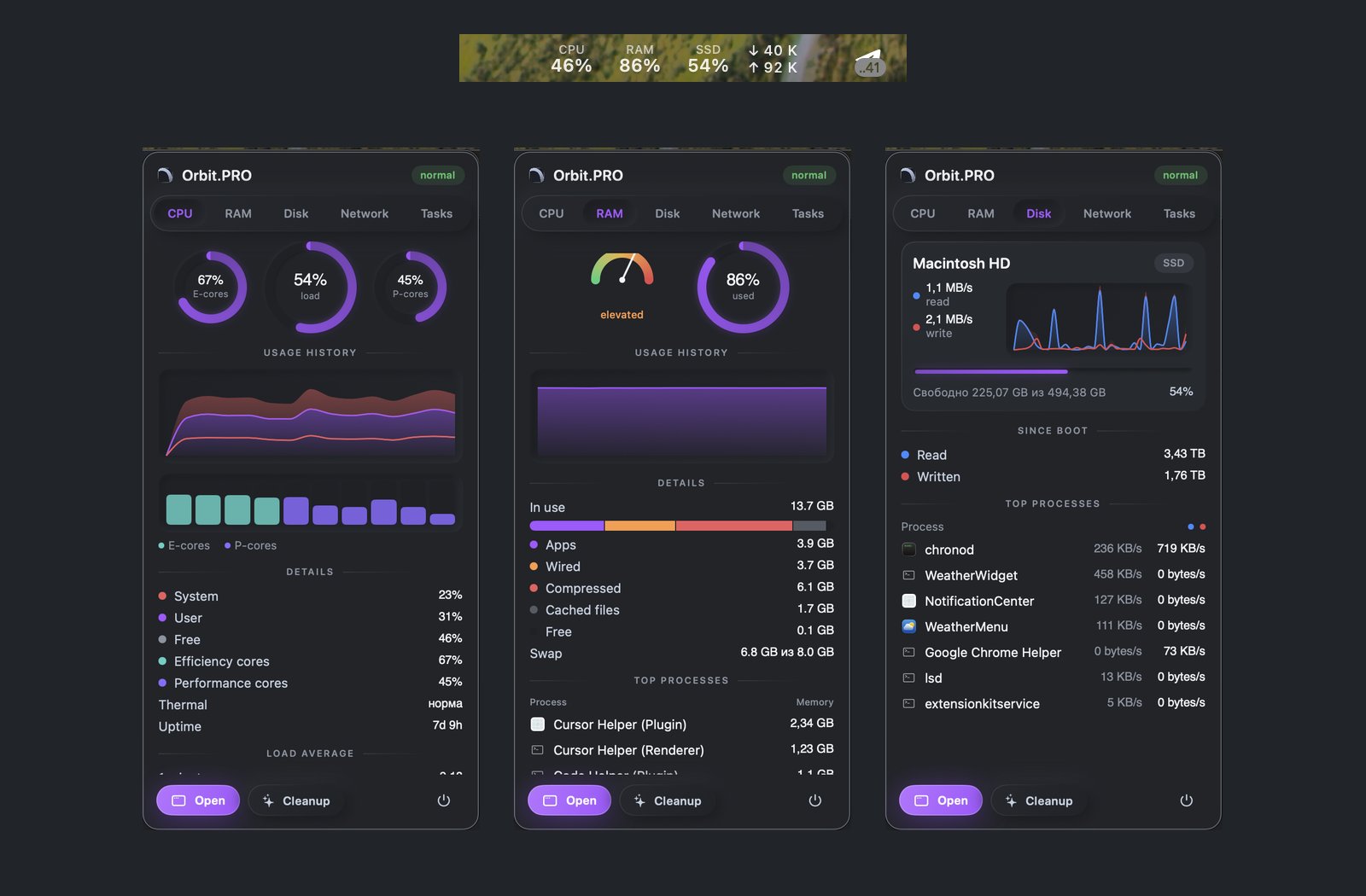Select CPU tab in left panel
The width and height of the screenshot is (1366, 896).
[180, 213]
